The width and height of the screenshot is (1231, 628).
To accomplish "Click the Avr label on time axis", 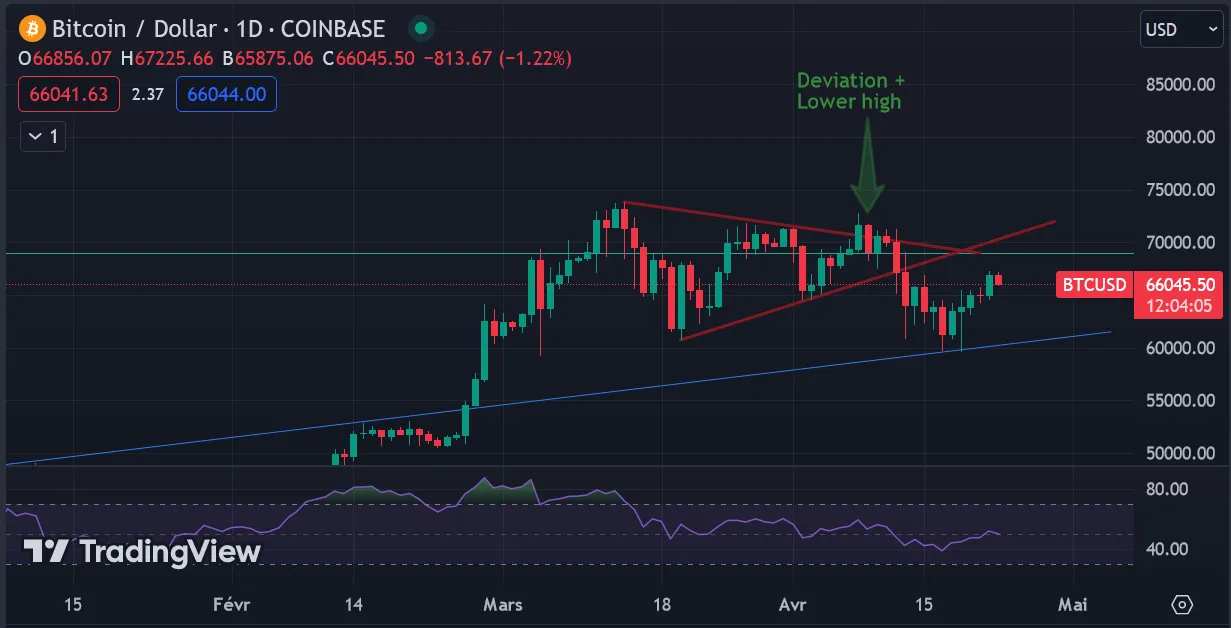I will pyautogui.click(x=792, y=604).
